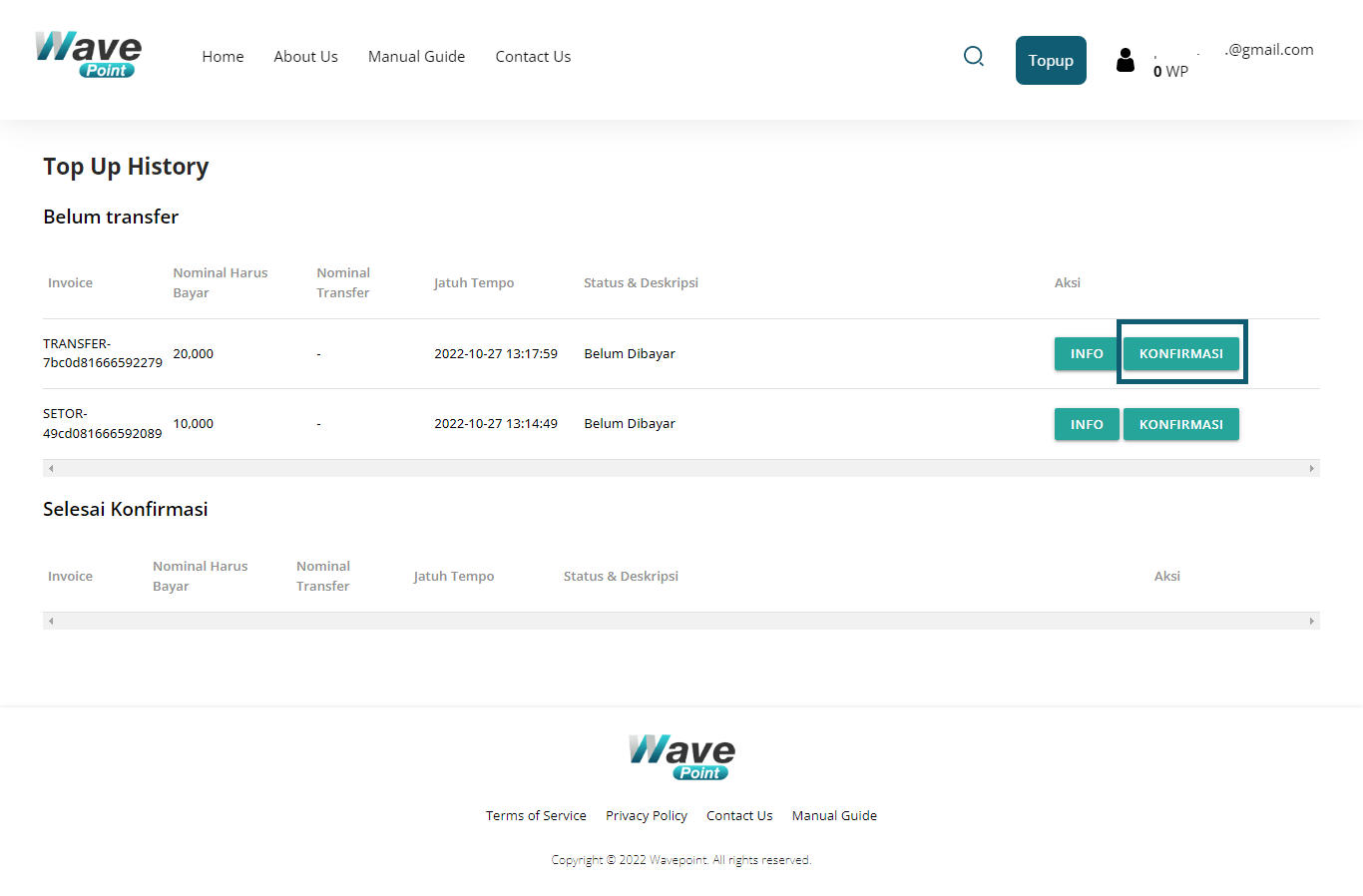Viewport: 1363px width, 896px height.
Task: Open Manual Guide in top navigation
Action: pos(416,57)
